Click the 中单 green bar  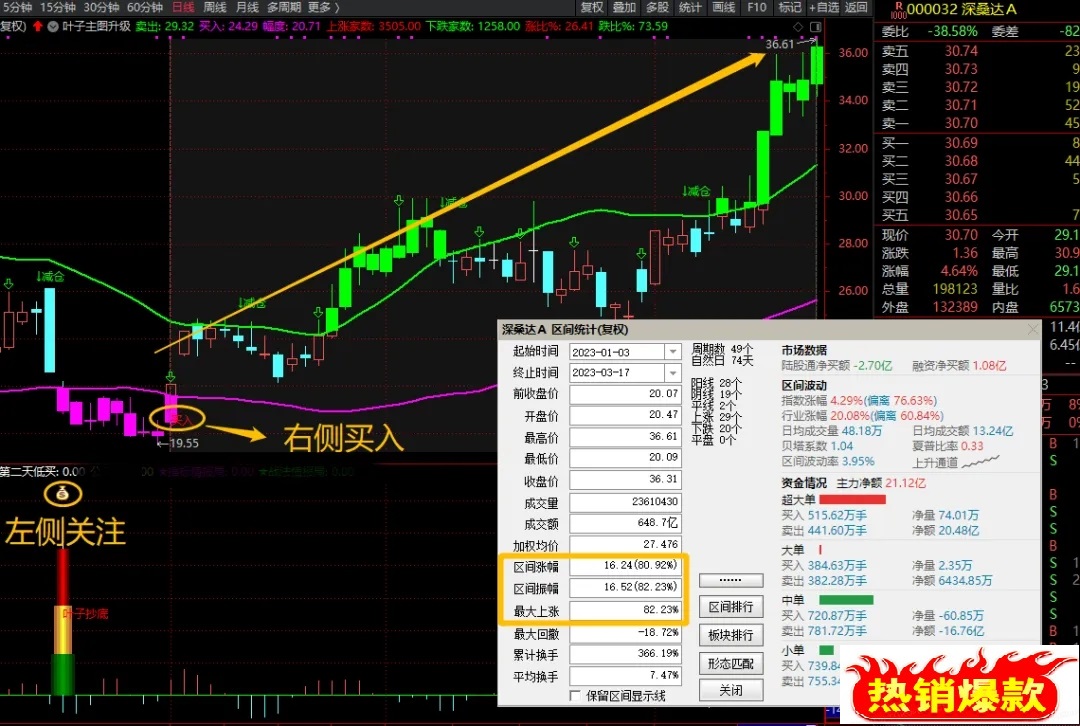pos(846,600)
